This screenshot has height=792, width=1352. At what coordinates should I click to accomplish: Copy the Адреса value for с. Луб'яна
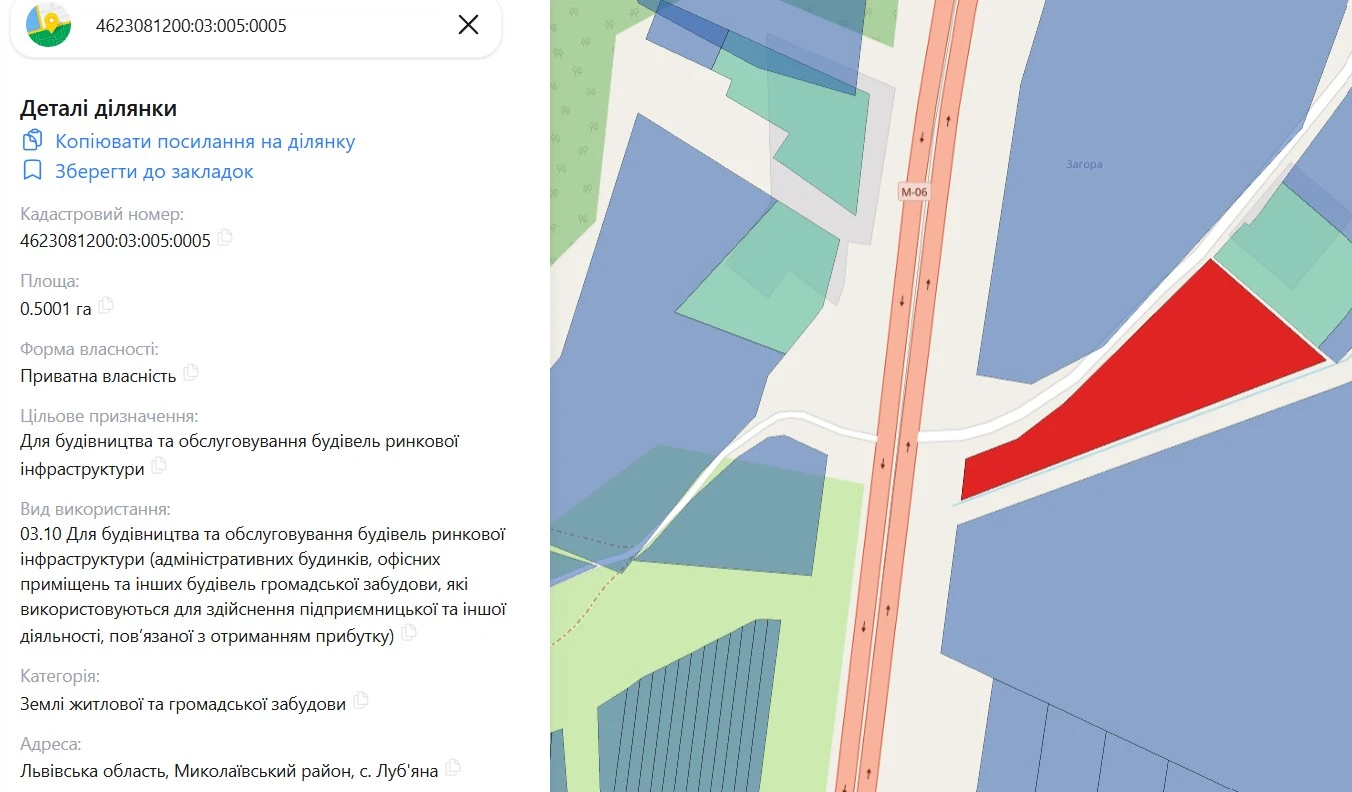click(454, 768)
